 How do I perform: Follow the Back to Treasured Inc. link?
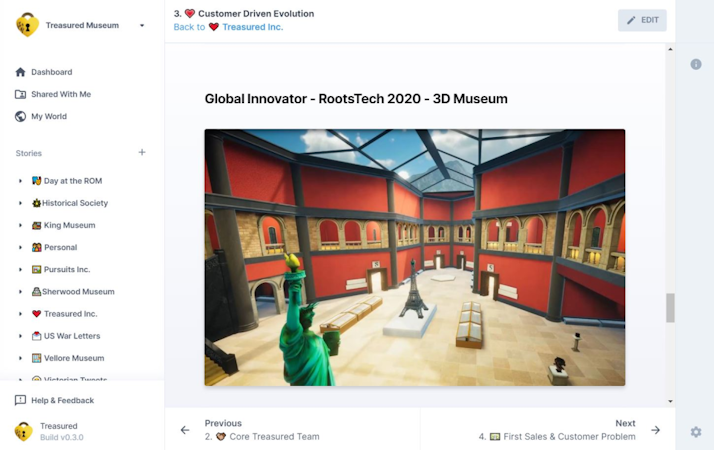click(228, 27)
